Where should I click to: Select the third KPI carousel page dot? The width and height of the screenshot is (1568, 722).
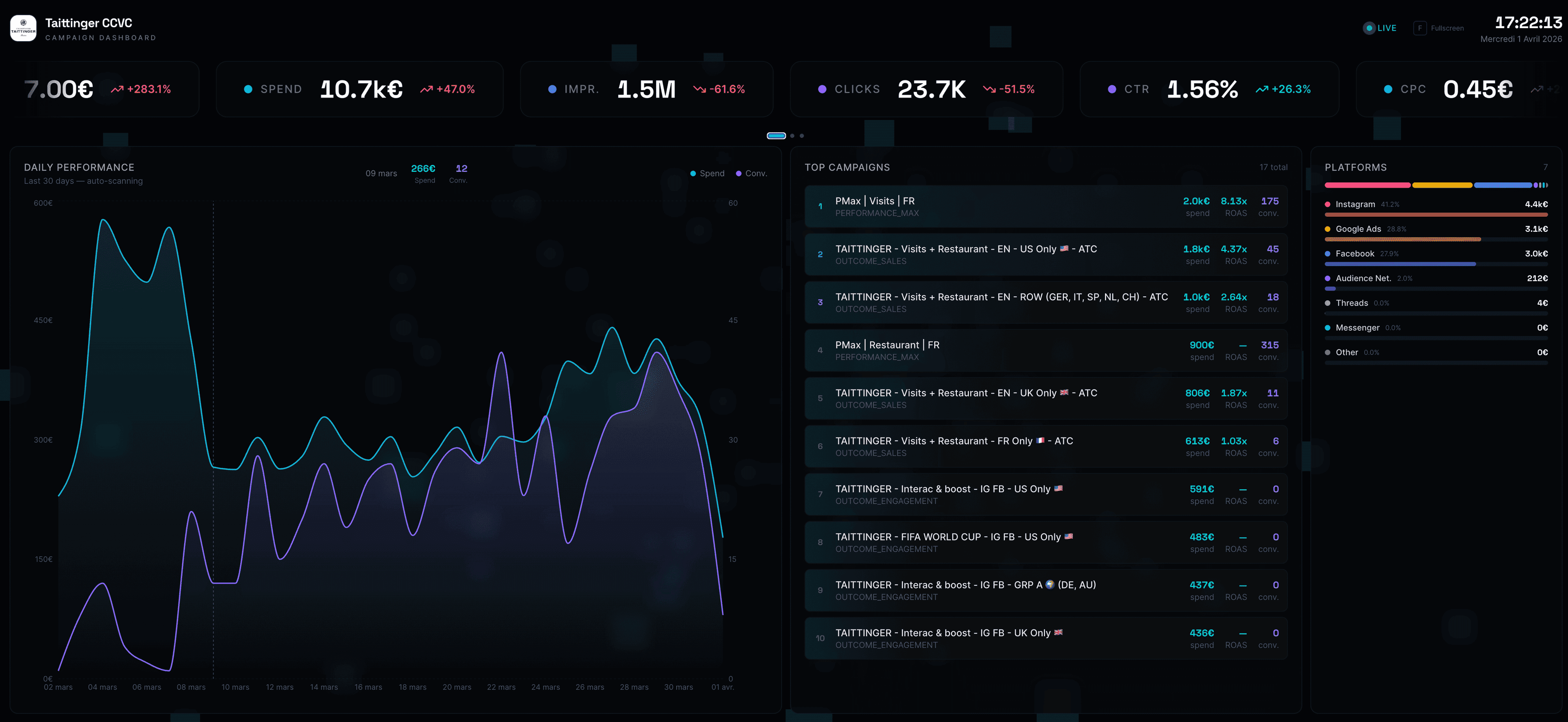coord(802,135)
